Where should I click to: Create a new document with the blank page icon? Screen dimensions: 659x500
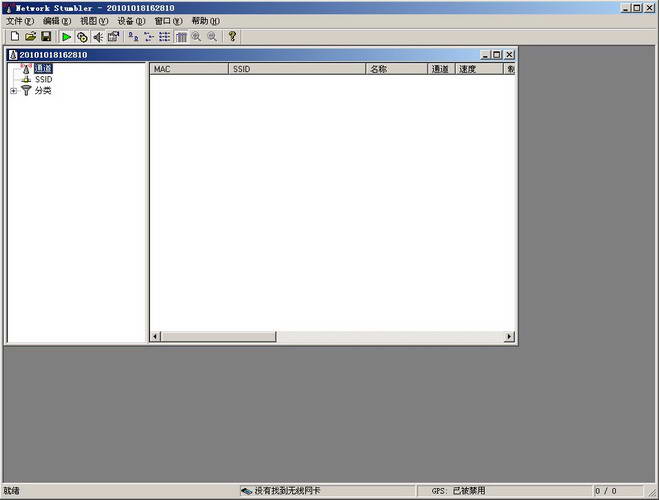(x=15, y=37)
